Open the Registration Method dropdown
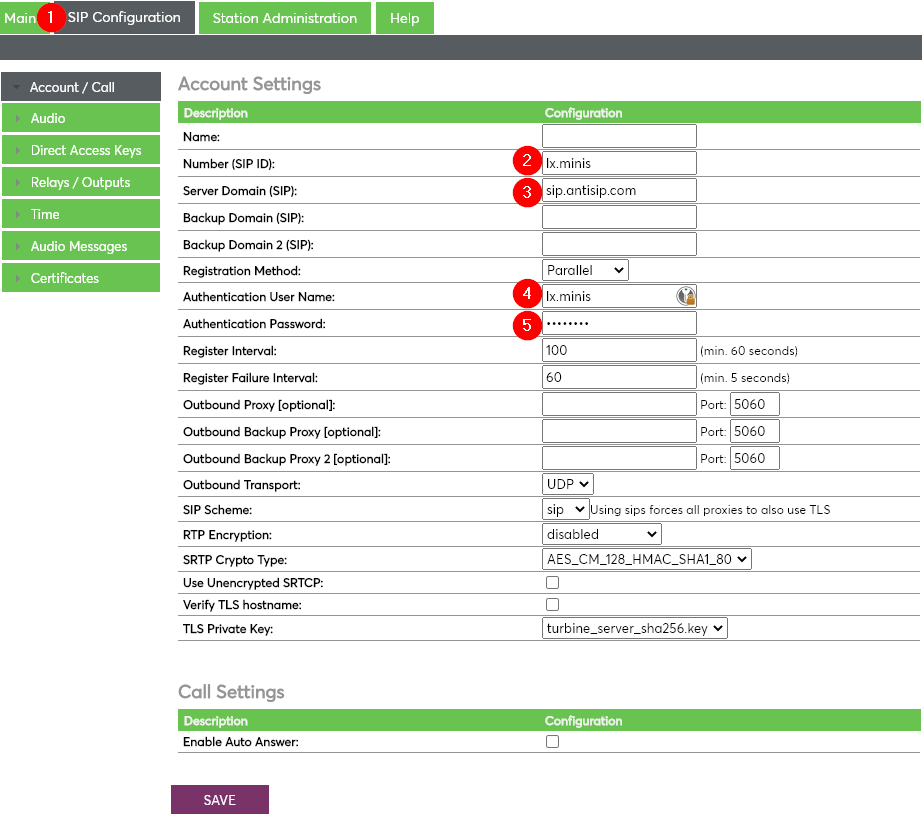The image size is (922, 815). 585,270
